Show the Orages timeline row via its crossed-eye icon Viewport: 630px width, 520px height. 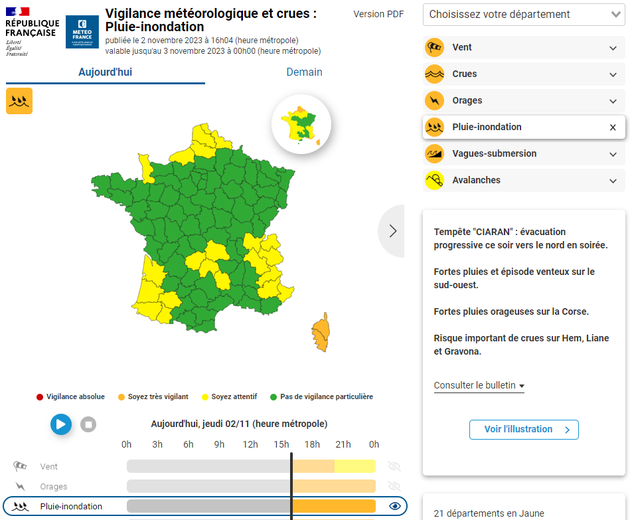395,486
